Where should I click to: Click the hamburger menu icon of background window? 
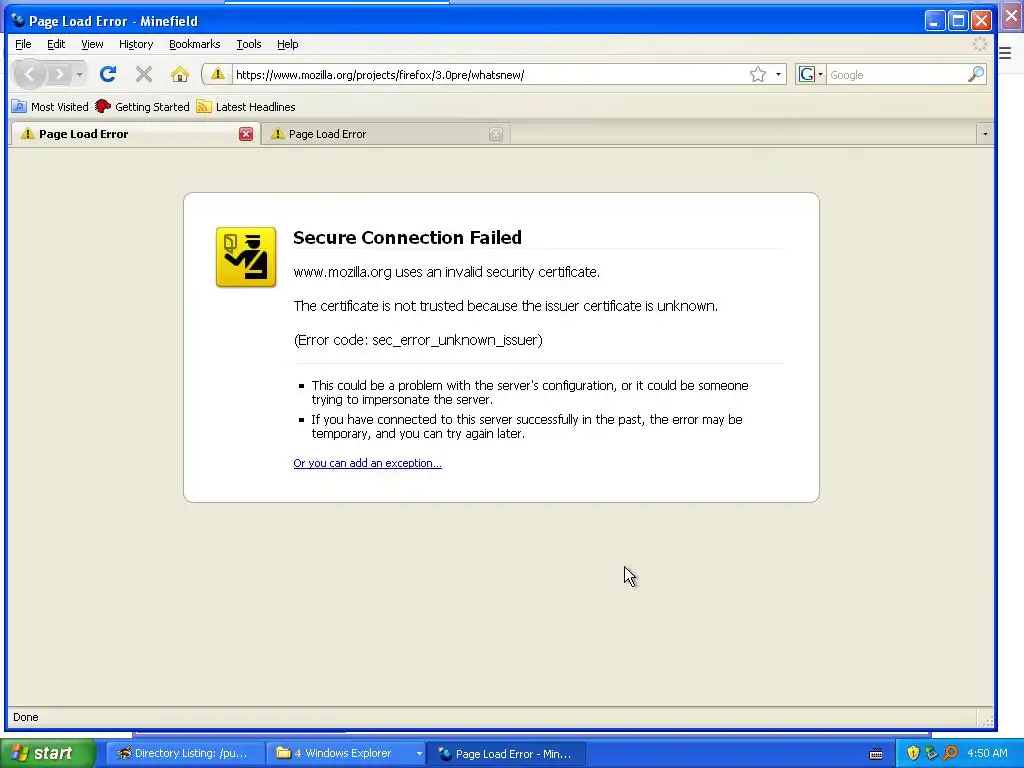1006,54
